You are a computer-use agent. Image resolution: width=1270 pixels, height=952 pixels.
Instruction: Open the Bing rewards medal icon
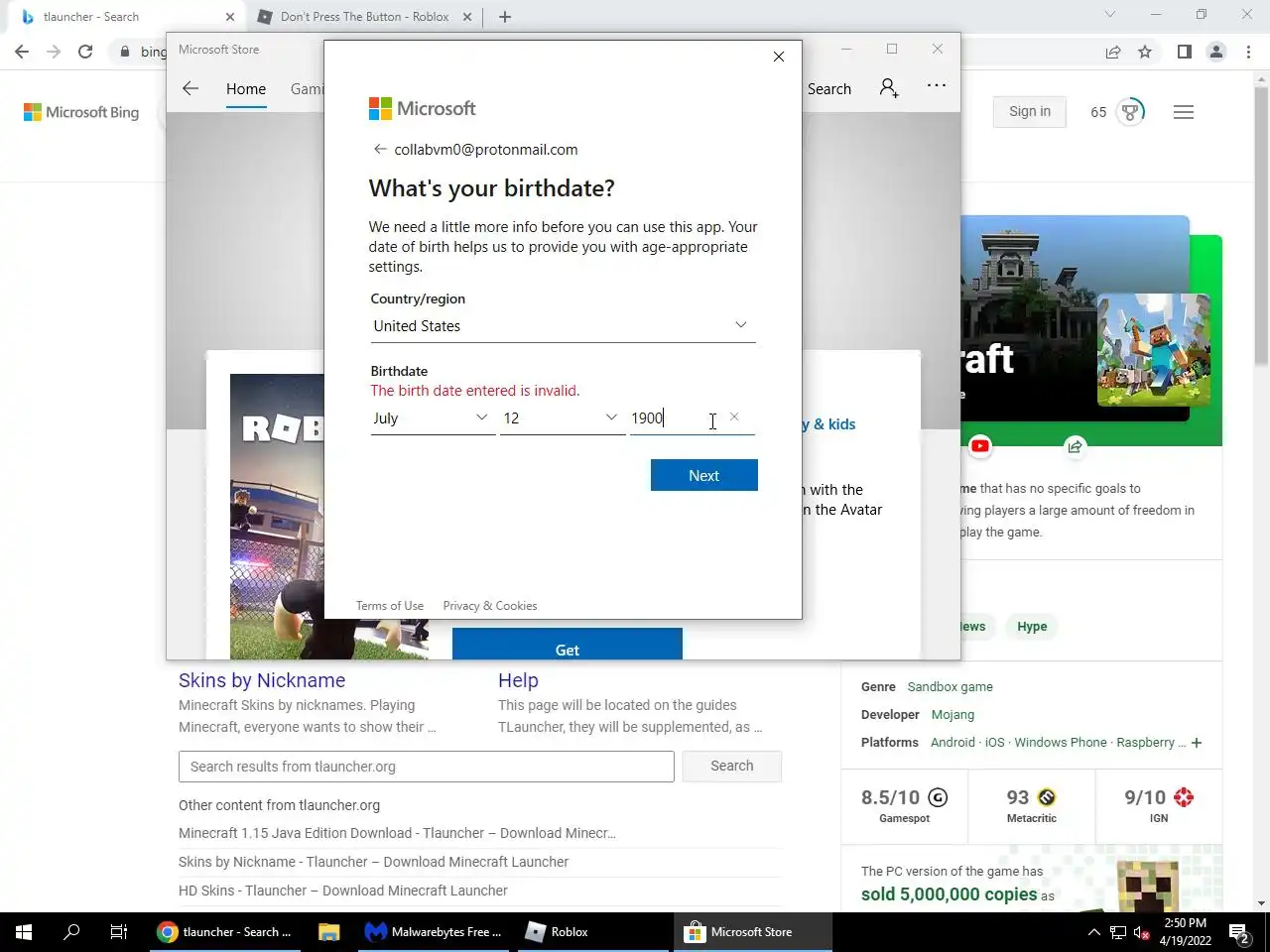coord(1130,112)
